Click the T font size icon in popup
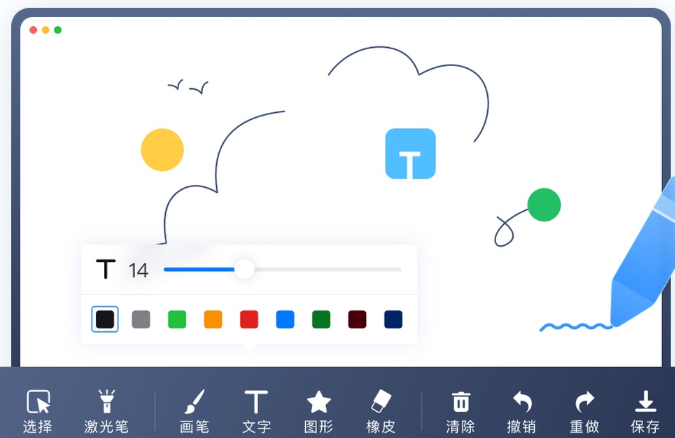 pos(105,269)
